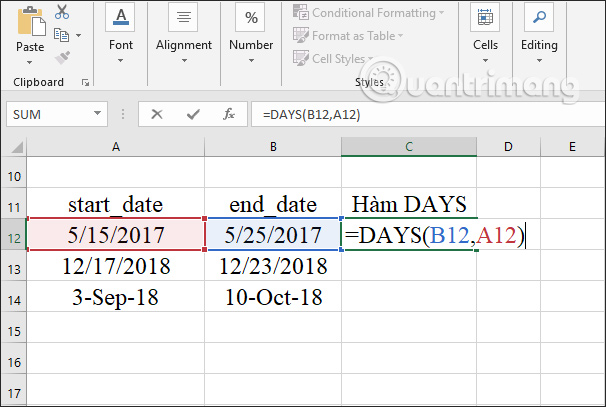Open the Cells group icon

point(485,17)
